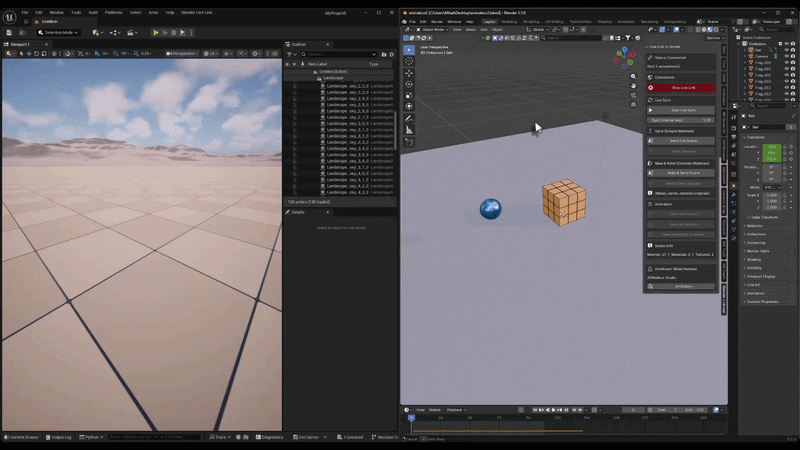Select the Blender Select Box tool
The height and width of the screenshot is (450, 800).
coord(409,50)
